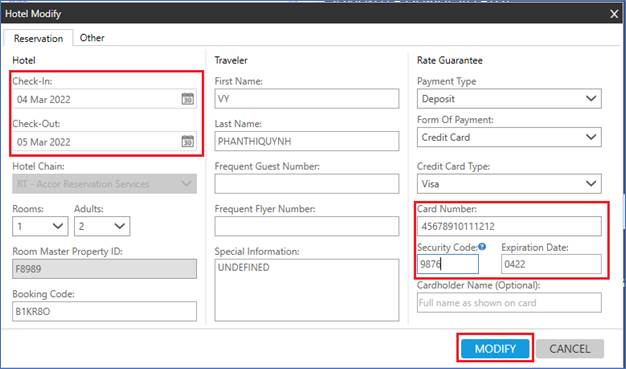The height and width of the screenshot is (369, 626).
Task: Open the Credit Card Type dropdown showing Visa
Action: click(x=509, y=184)
